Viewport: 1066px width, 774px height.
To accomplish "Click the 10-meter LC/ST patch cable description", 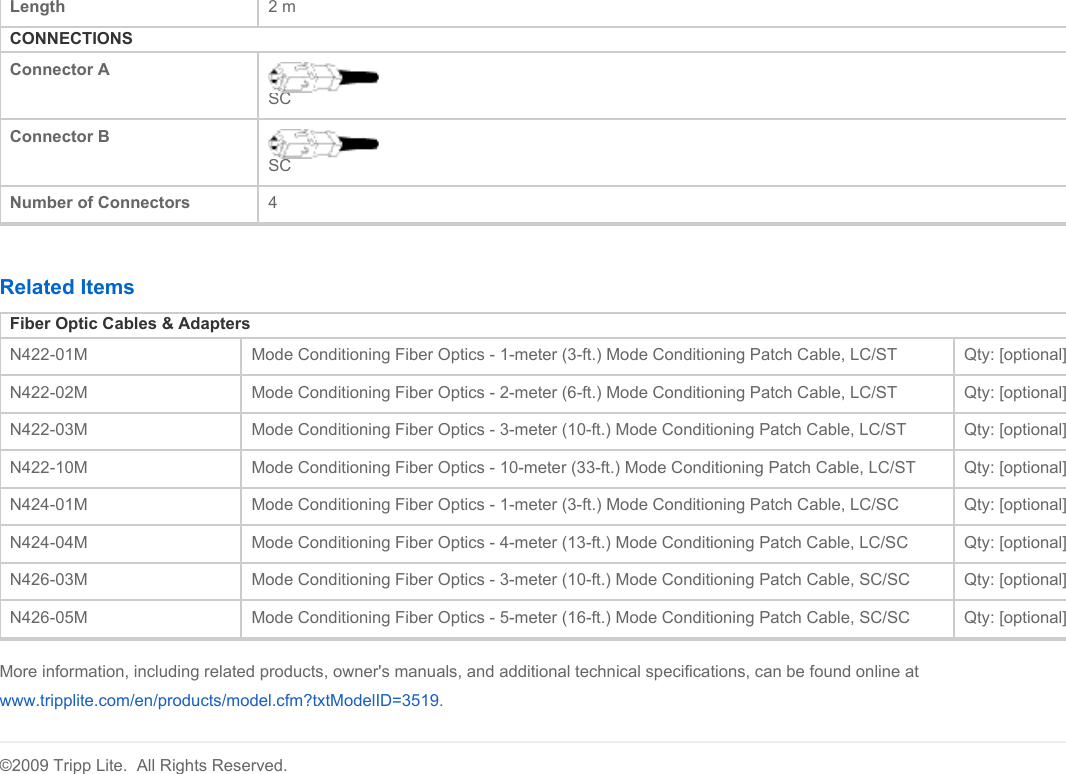I will (583, 467).
